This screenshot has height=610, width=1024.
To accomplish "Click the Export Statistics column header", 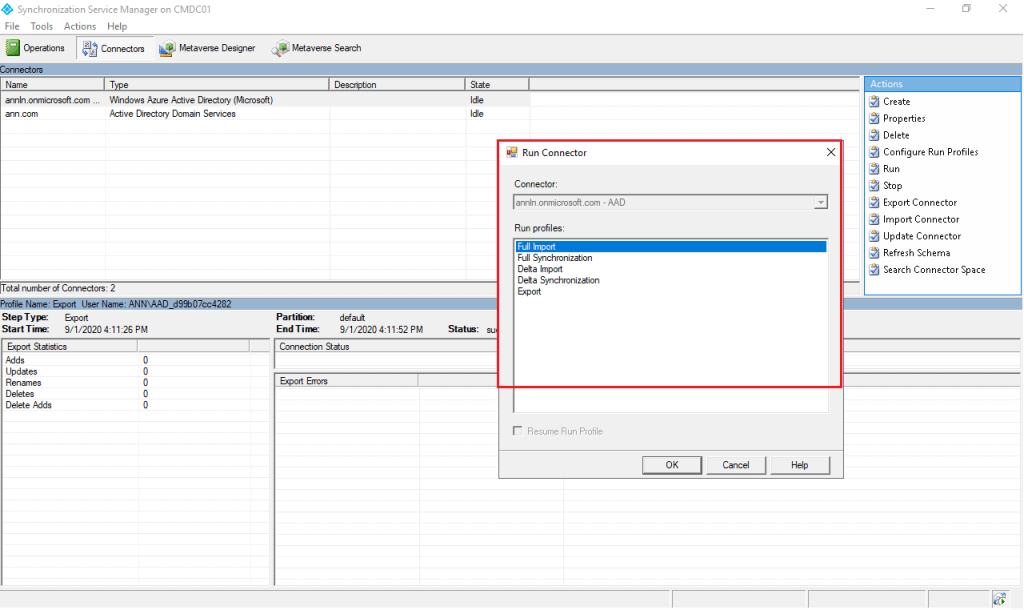I will [70, 347].
